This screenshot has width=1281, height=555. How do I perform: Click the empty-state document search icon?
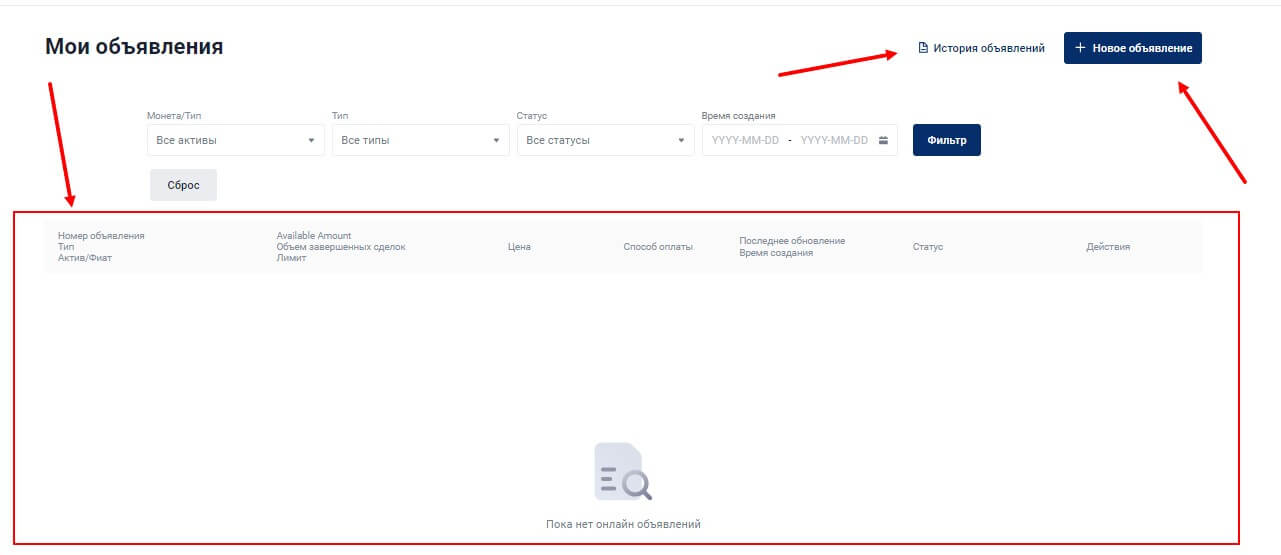(x=623, y=472)
